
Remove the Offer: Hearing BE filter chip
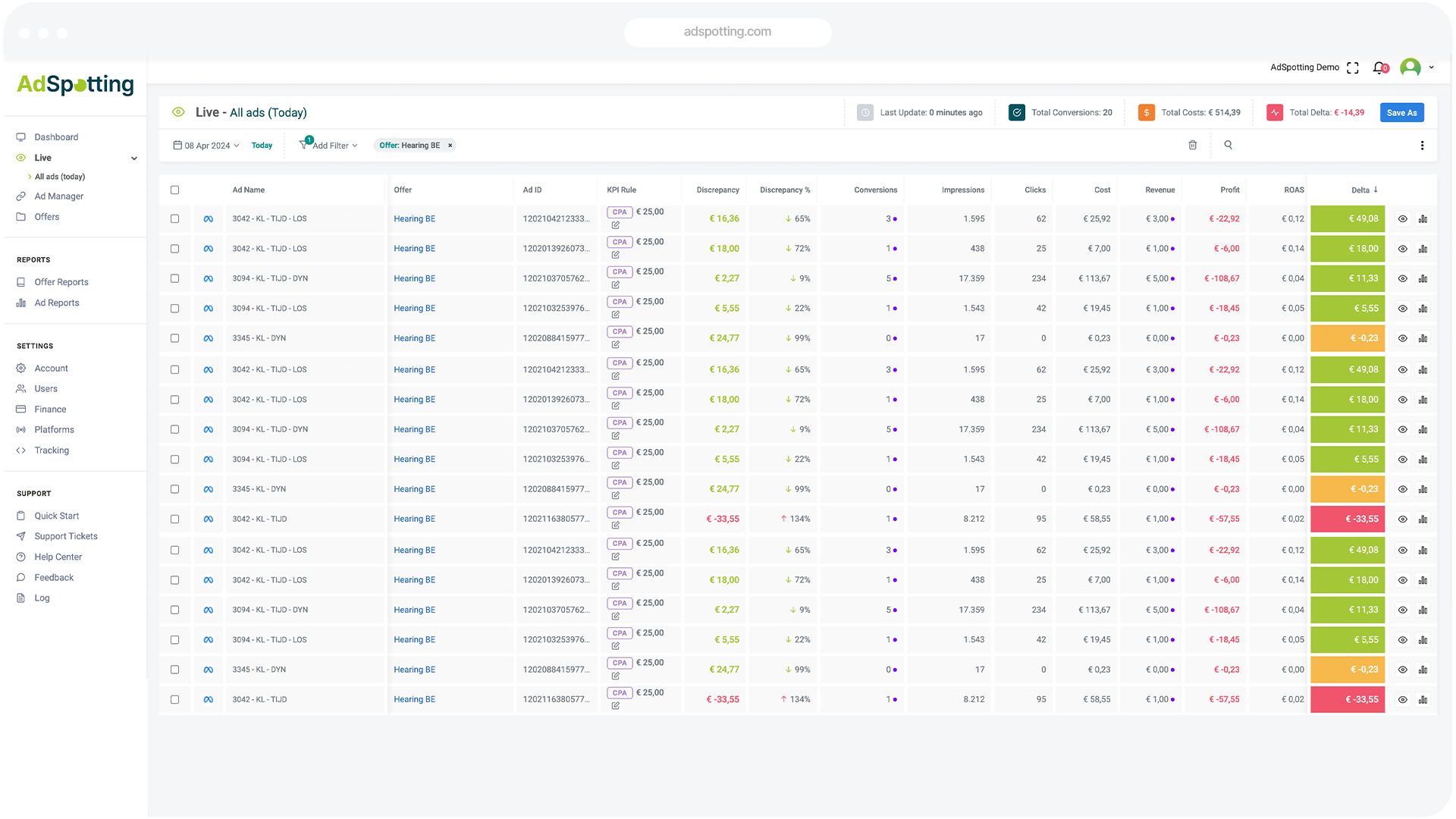[x=450, y=146]
